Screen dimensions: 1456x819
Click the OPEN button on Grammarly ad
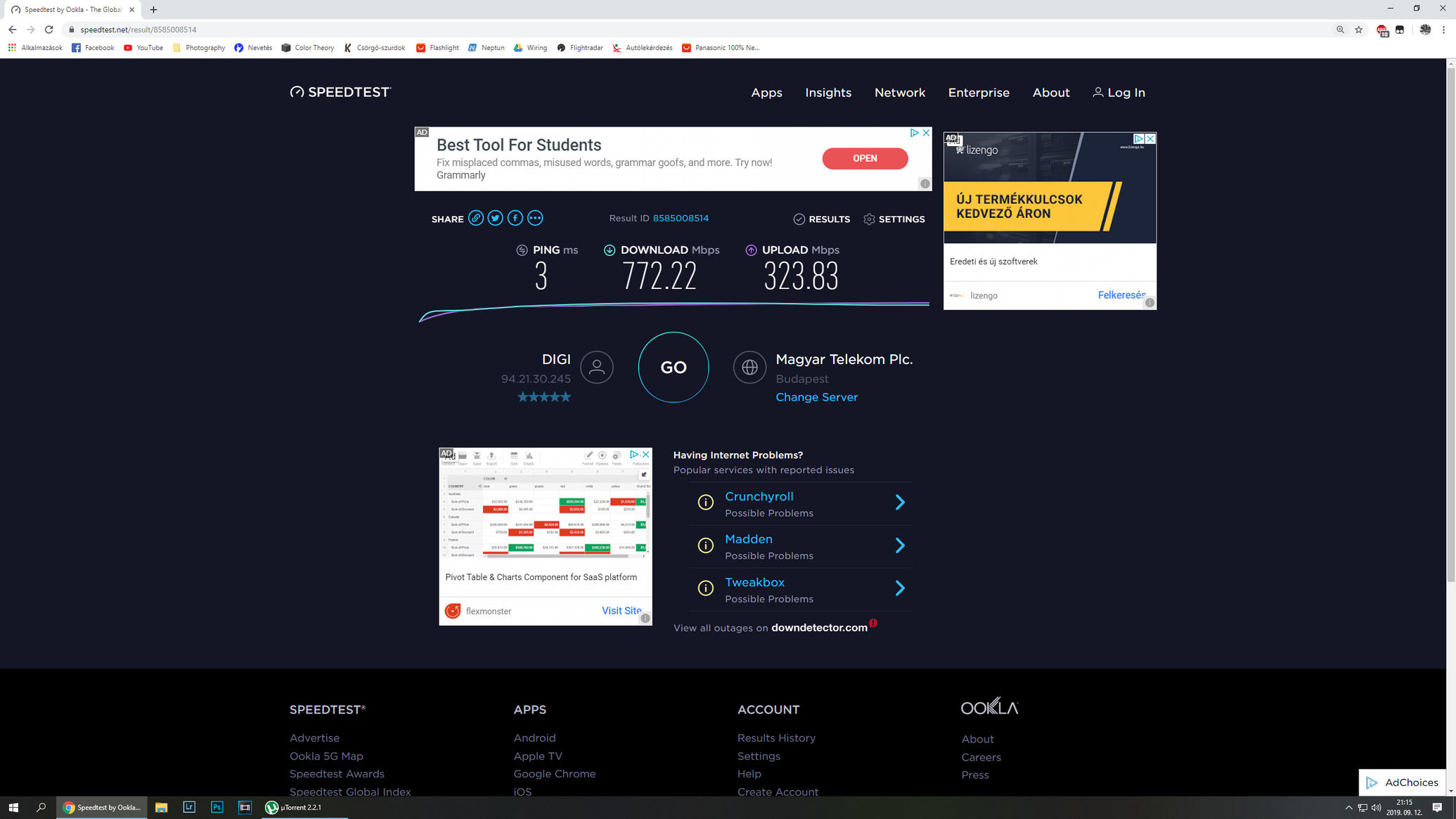pos(865,158)
